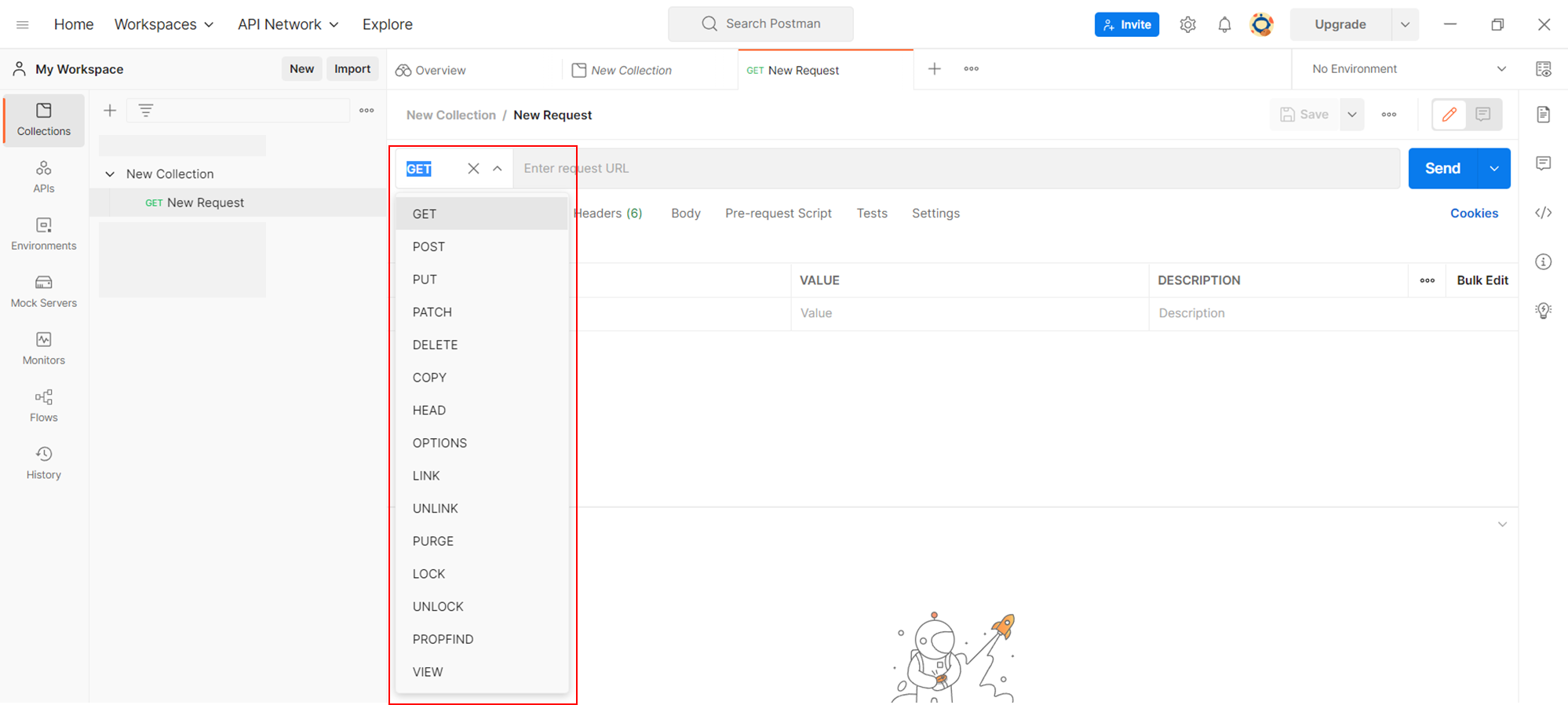Viewport: 1568px width, 705px height.
Task: Choose the PATCH method
Action: pos(482,312)
